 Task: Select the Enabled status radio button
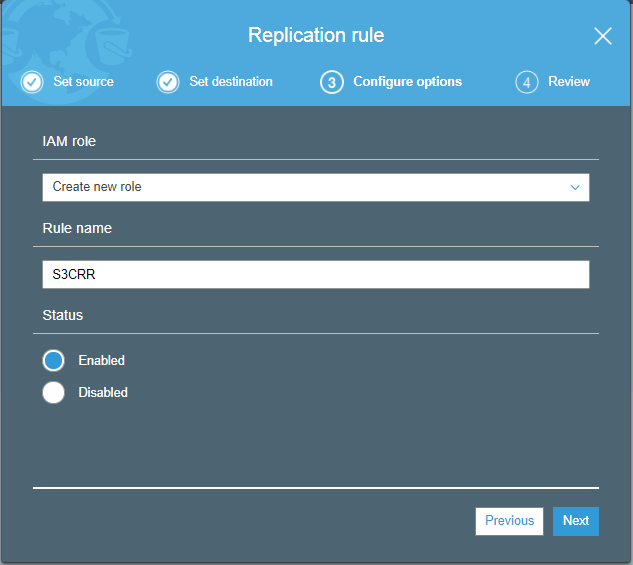53,360
